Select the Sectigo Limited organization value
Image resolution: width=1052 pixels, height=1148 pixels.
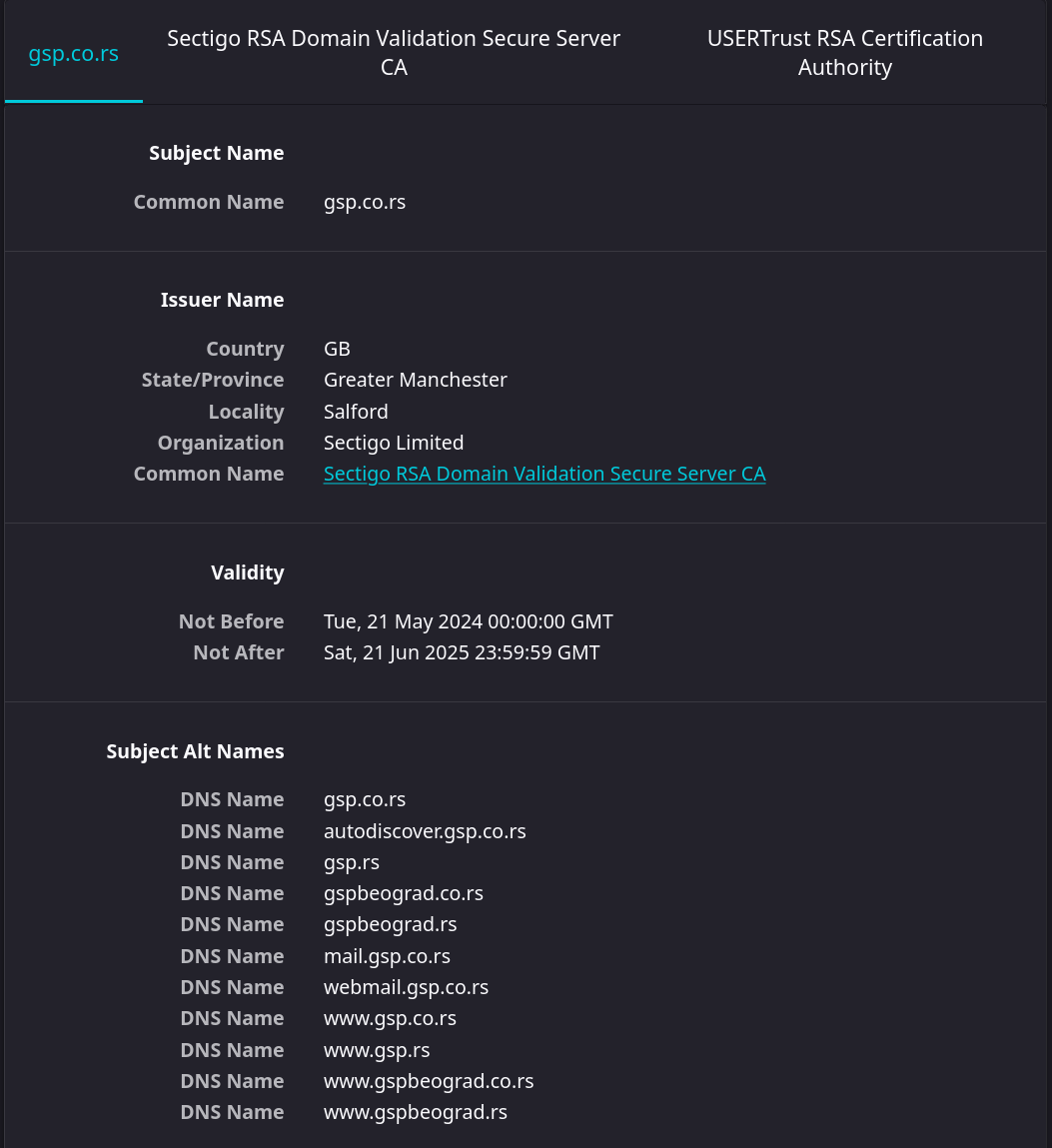pyautogui.click(x=394, y=443)
